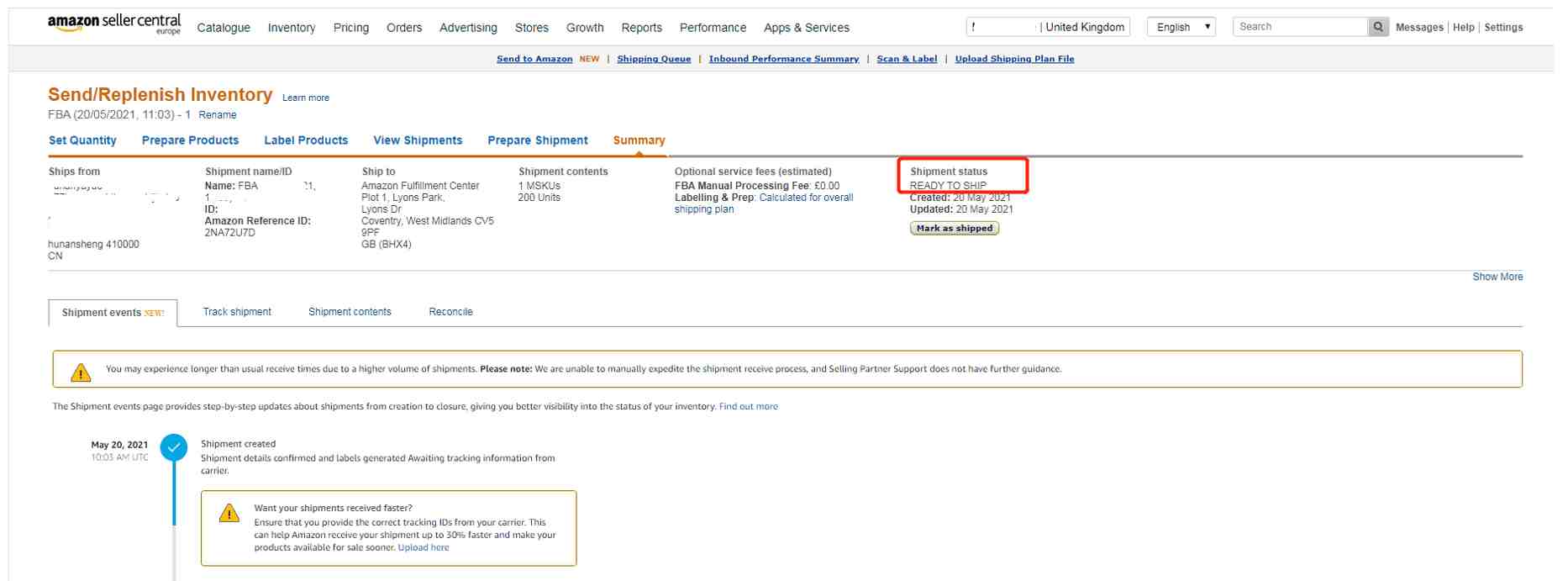Screen dimensions: 1568x581
Task: Click the READY TO SHIP status text
Action: [948, 186]
